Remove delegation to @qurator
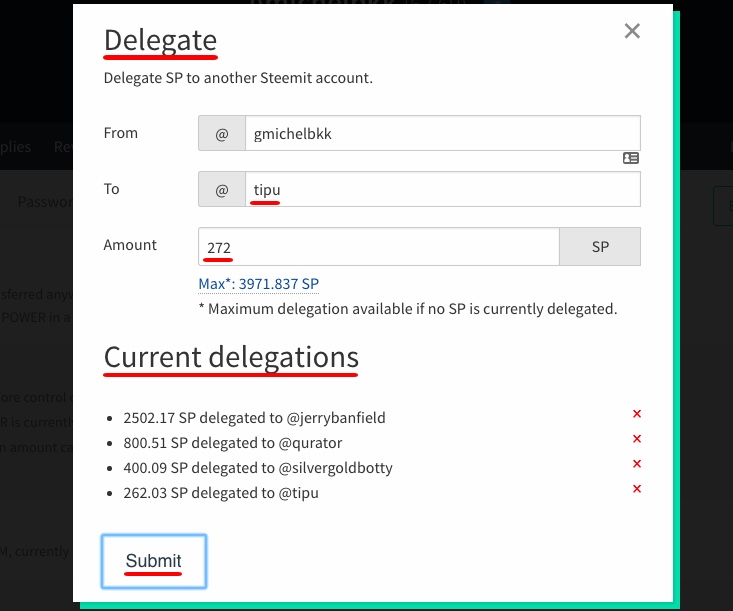Image resolution: width=733 pixels, height=611 pixels. (x=637, y=438)
